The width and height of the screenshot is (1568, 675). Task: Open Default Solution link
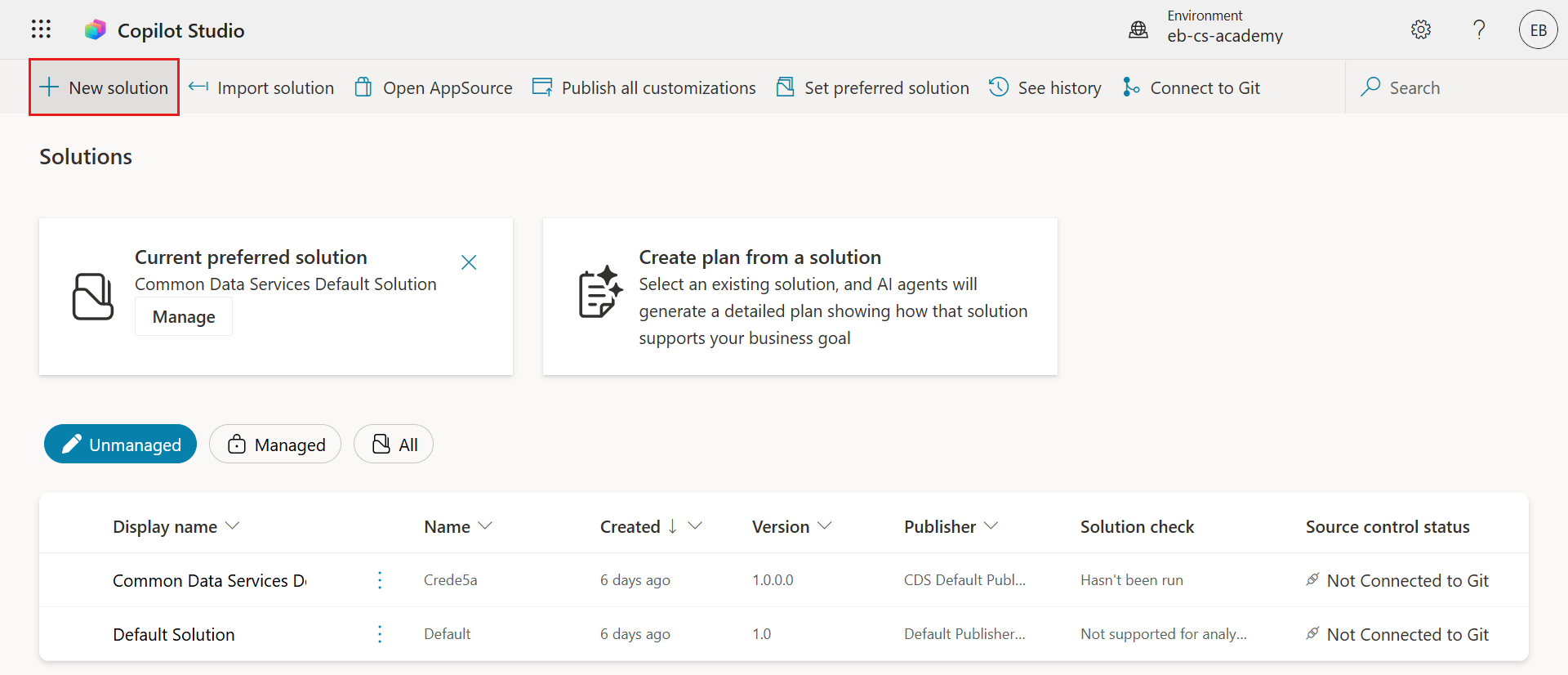click(x=174, y=634)
